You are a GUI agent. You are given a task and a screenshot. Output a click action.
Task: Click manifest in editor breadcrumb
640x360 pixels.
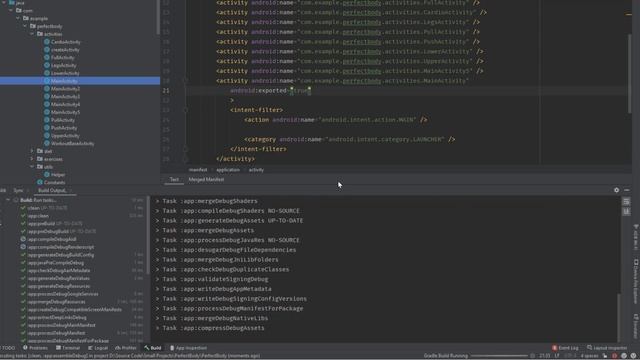tap(198, 170)
